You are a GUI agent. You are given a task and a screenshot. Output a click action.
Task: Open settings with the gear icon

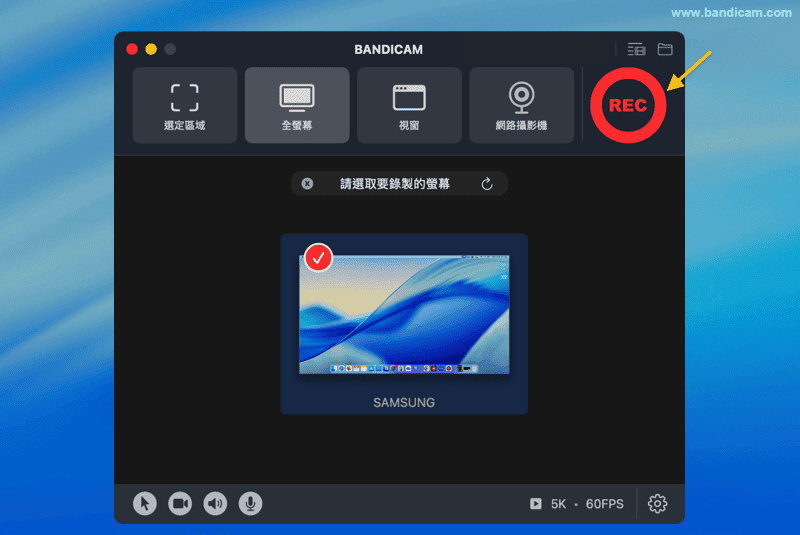point(657,504)
